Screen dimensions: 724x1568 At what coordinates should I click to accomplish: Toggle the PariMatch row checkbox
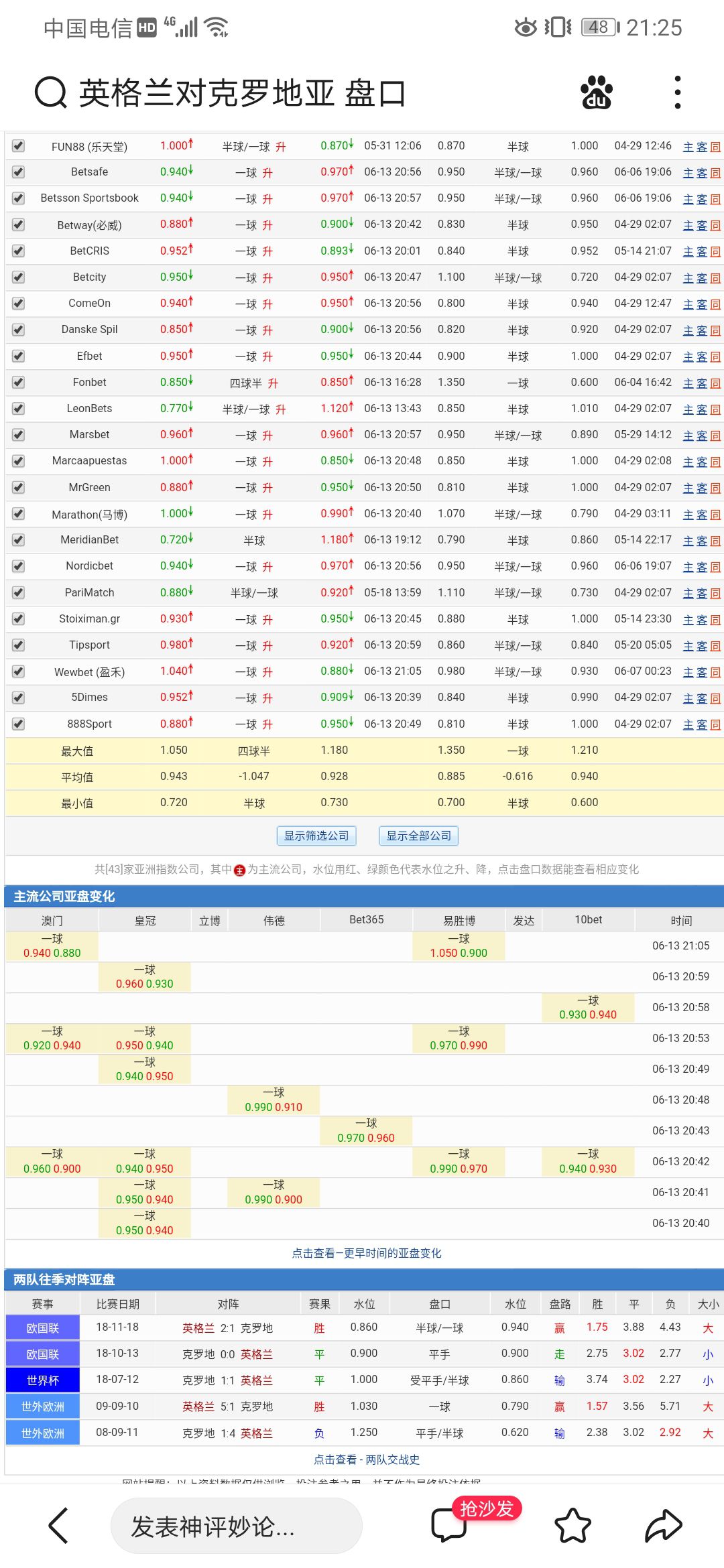[18, 592]
